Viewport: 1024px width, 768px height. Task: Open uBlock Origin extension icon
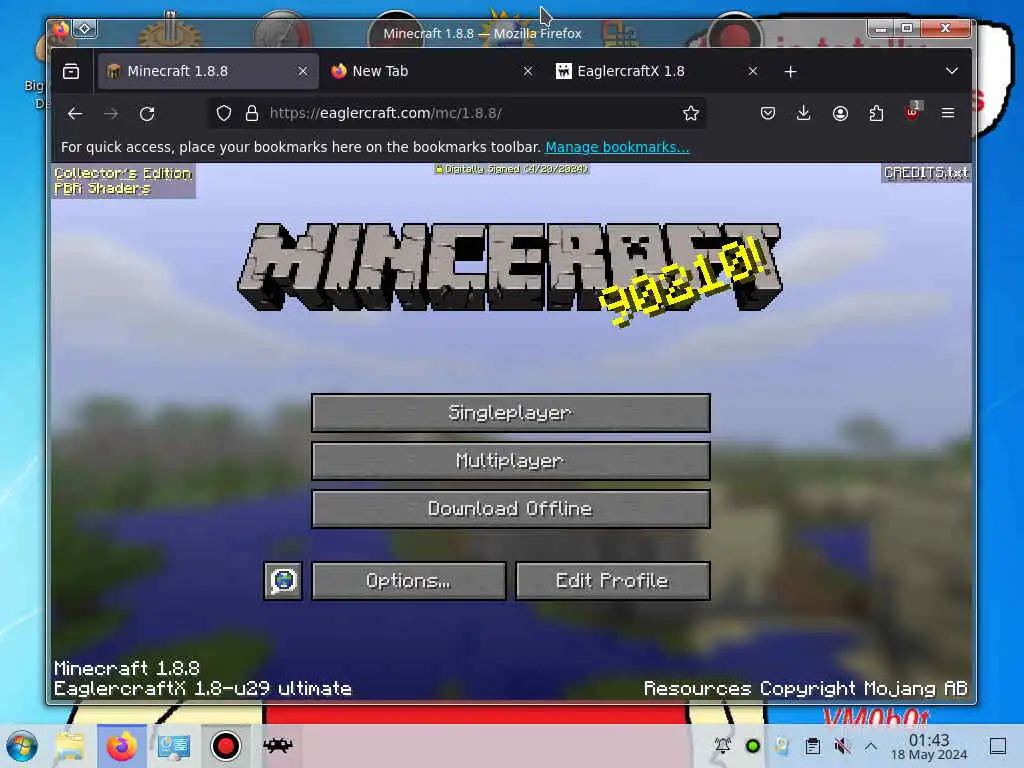(x=912, y=112)
